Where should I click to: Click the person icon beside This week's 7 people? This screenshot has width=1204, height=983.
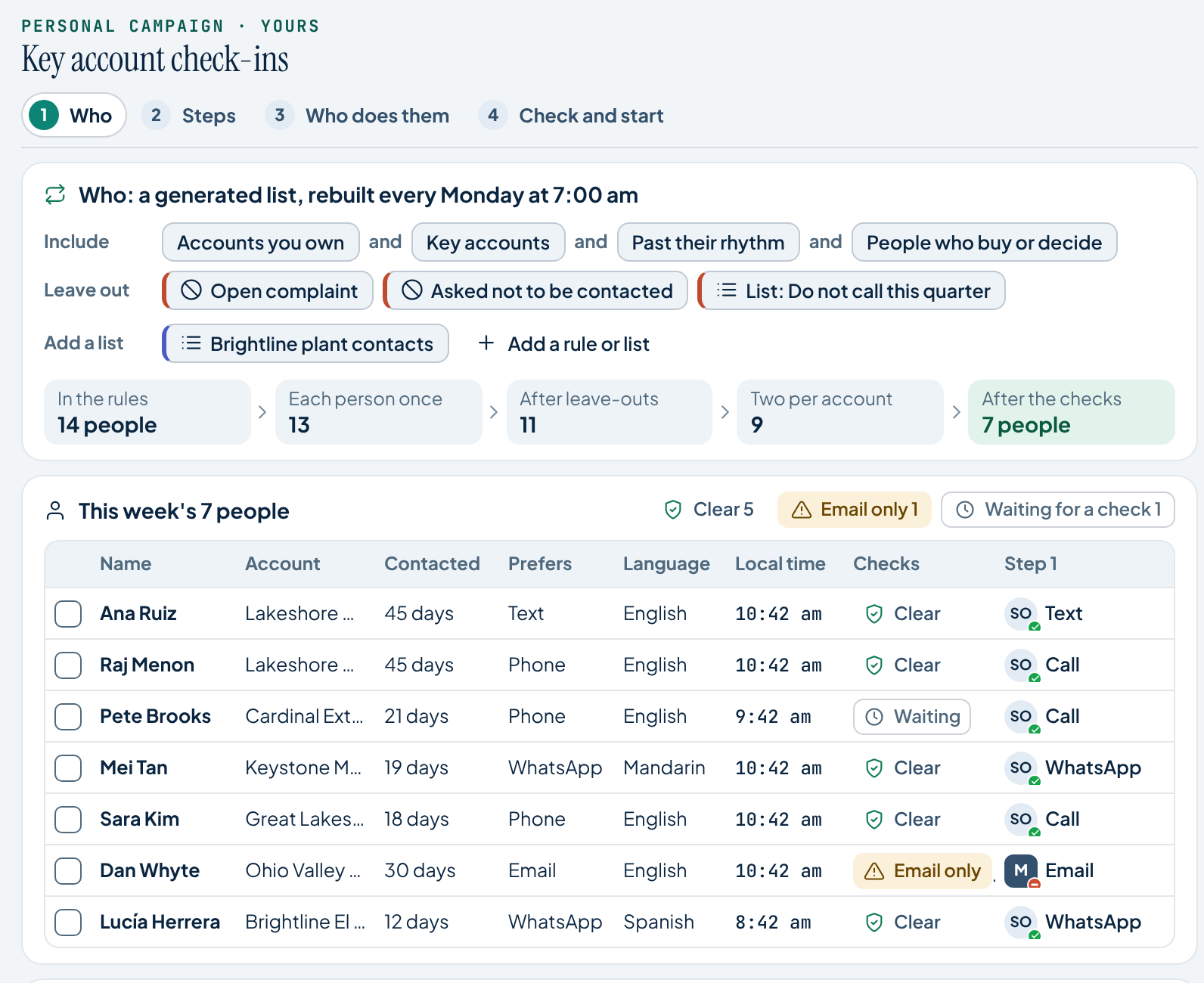(x=55, y=510)
